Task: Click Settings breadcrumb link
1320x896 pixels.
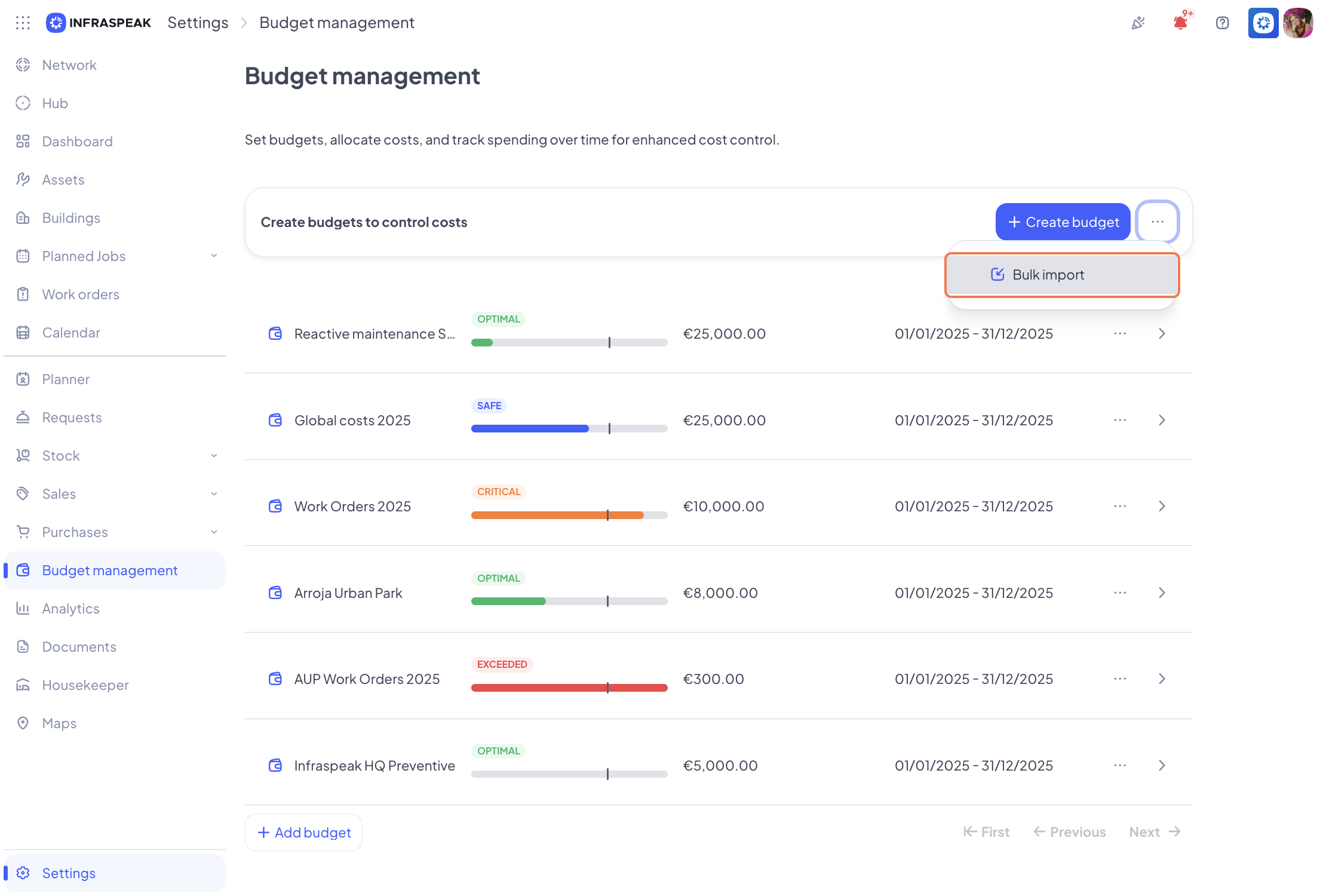Action: pos(198,23)
